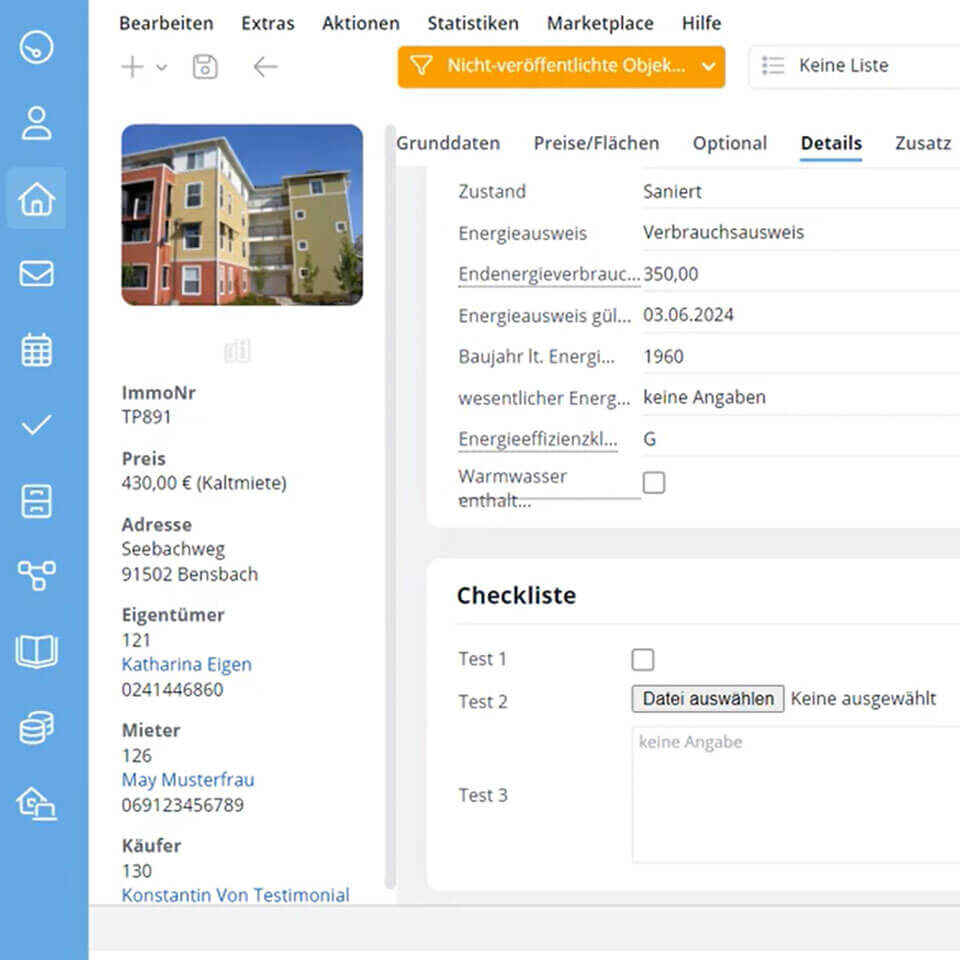Click the network/relations icon in the sidebar
Viewport: 960px width, 960px height.
36,575
